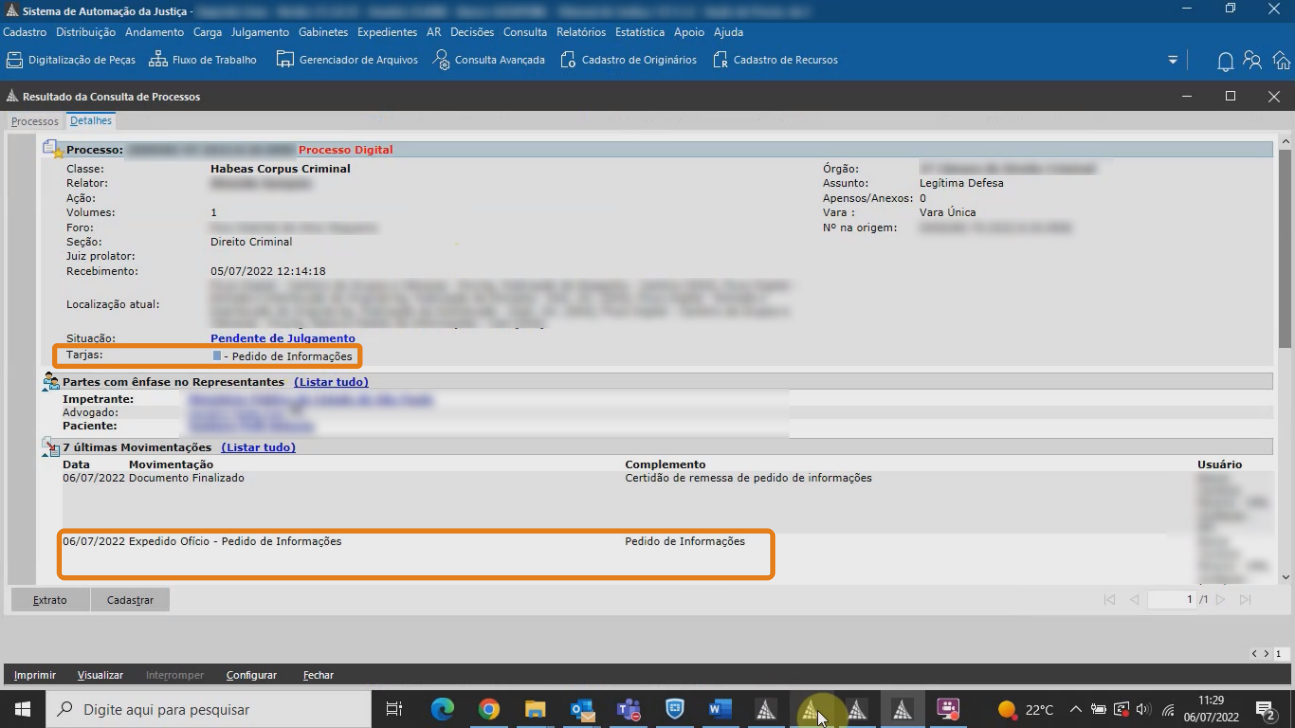Click the scrollbar down arrow

pos(1284,577)
